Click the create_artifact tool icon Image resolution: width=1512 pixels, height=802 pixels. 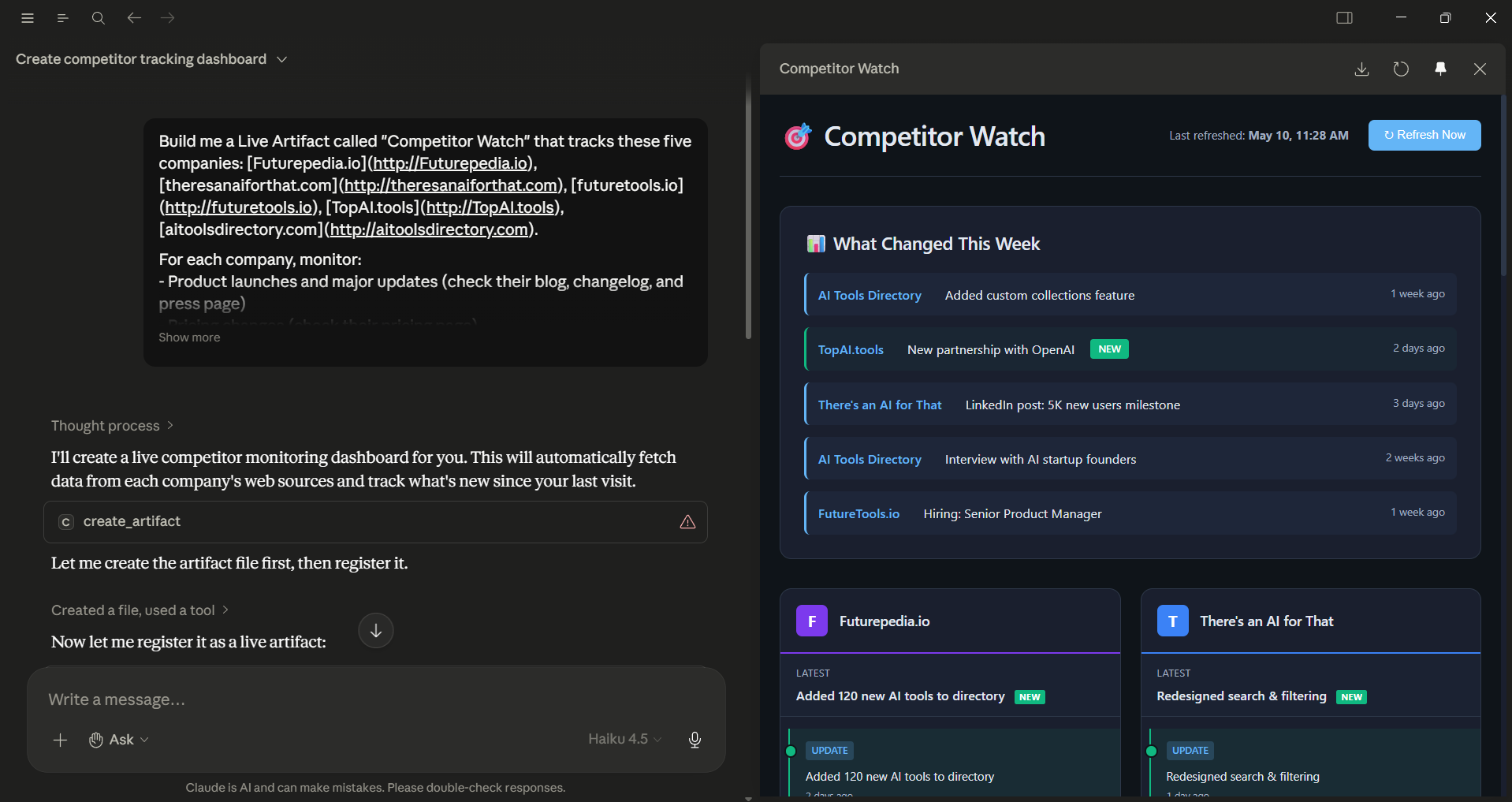[66, 522]
